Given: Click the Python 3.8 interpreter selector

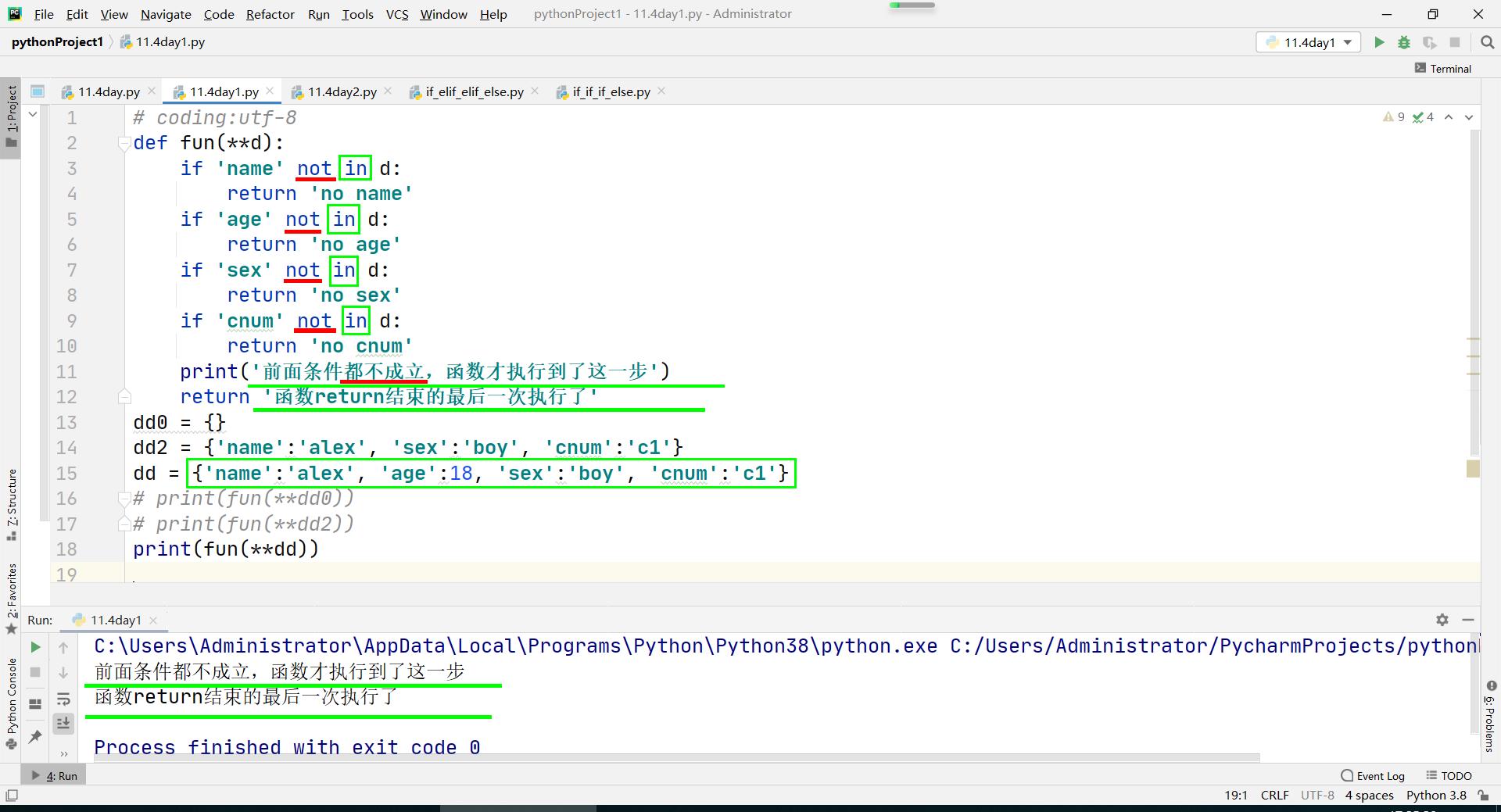Looking at the screenshot, I should (x=1436, y=796).
